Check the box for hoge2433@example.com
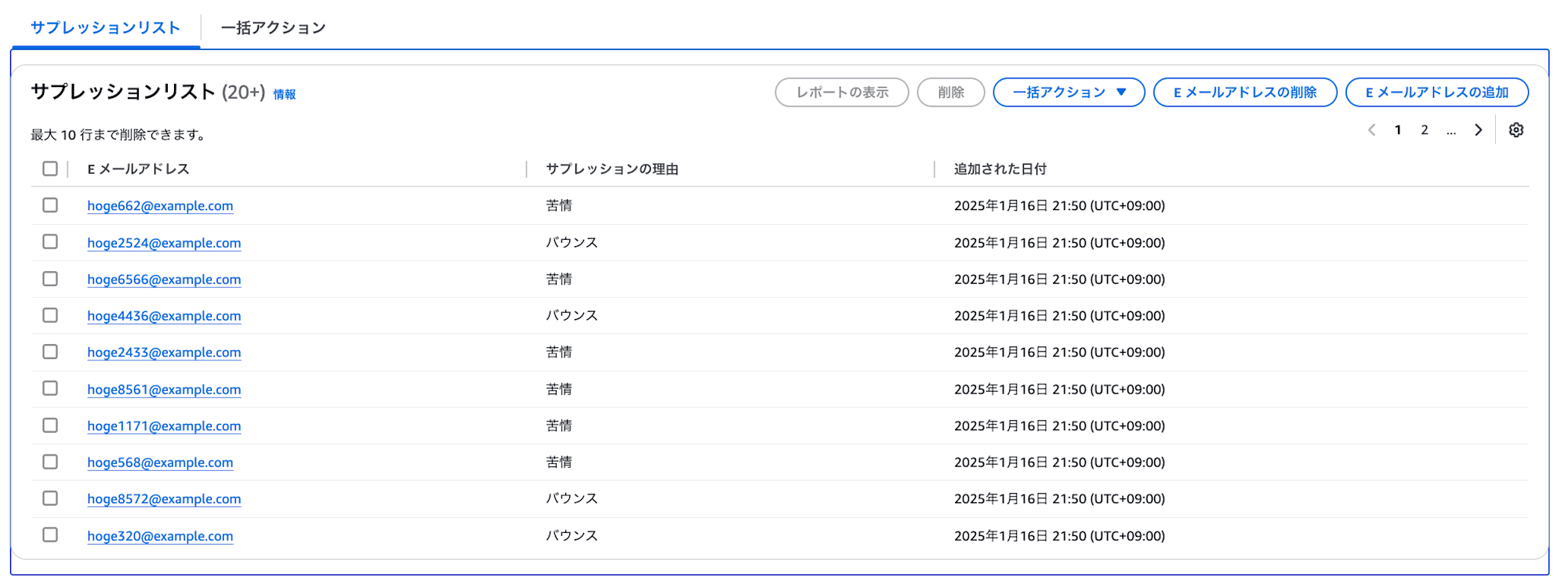Screen dimensions: 1568x587 point(50,352)
